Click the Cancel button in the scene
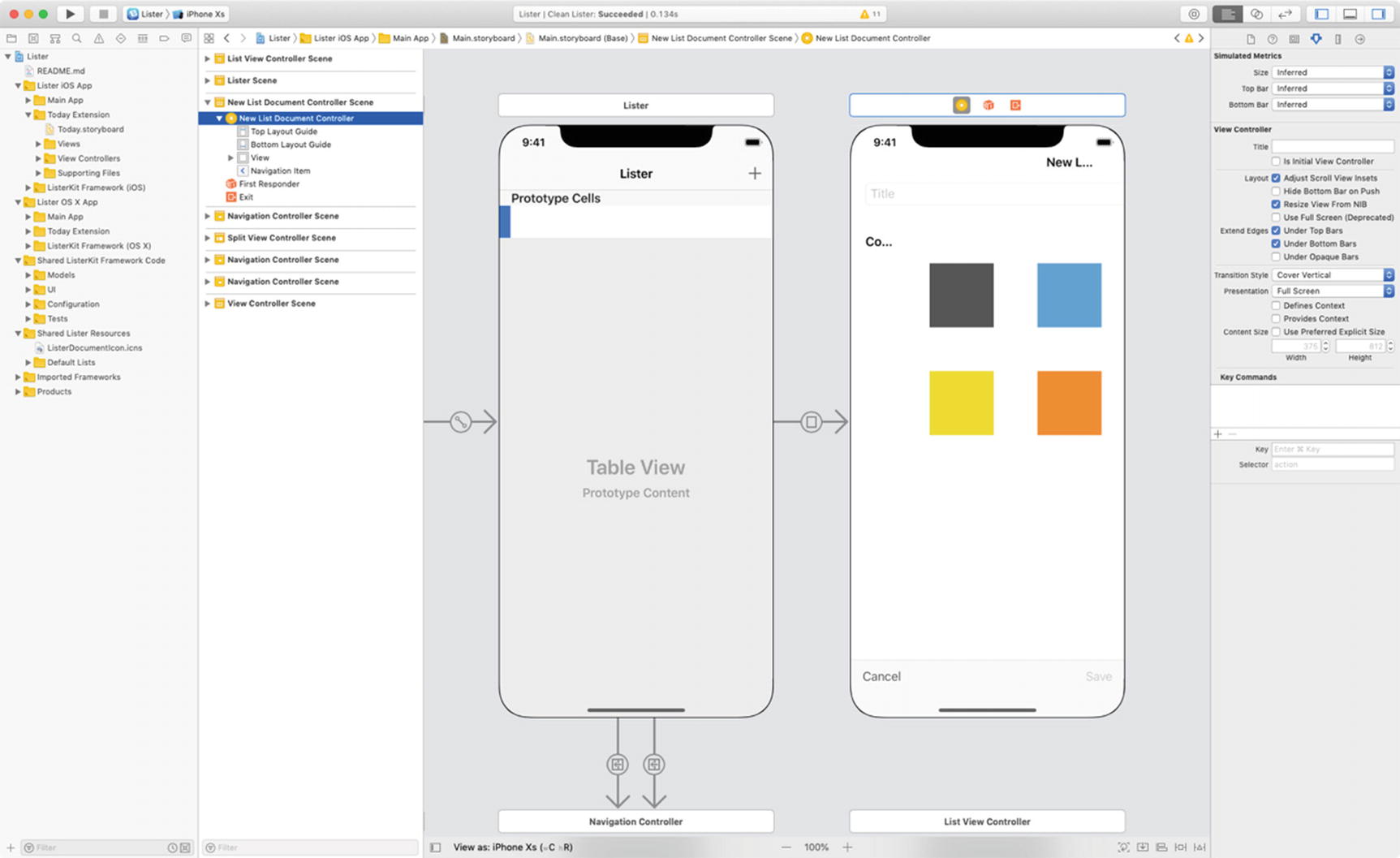This screenshot has width=1400, height=858. (x=881, y=676)
